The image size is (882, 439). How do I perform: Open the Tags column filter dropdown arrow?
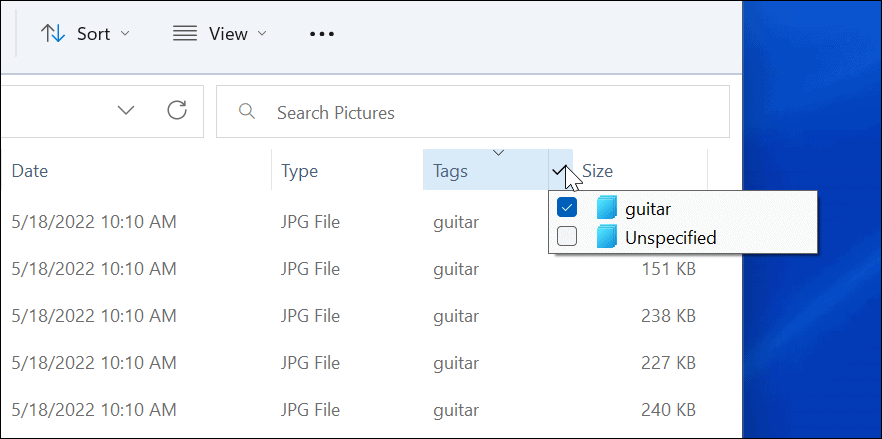click(561, 171)
